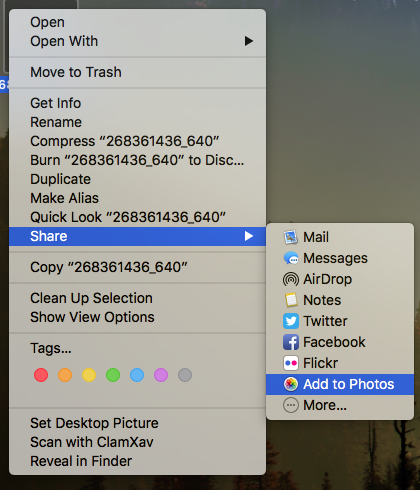Select Clean Up Selection

coord(137,298)
